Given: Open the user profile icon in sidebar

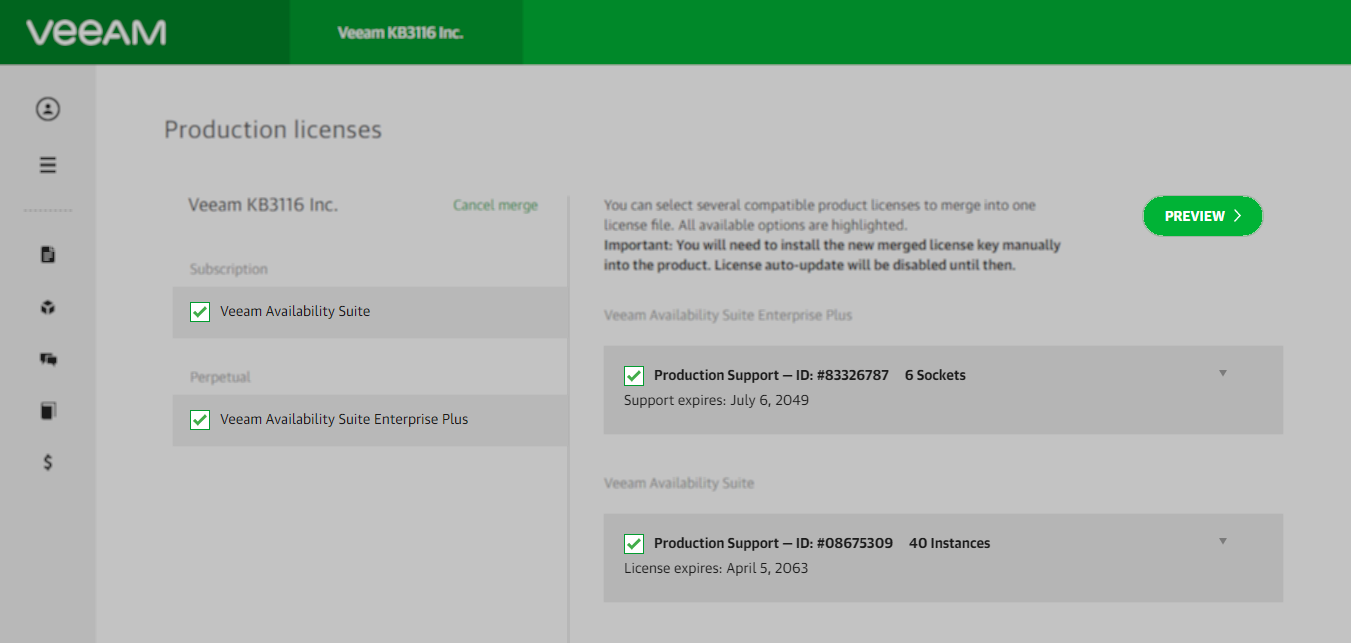Looking at the screenshot, I should [x=48, y=109].
